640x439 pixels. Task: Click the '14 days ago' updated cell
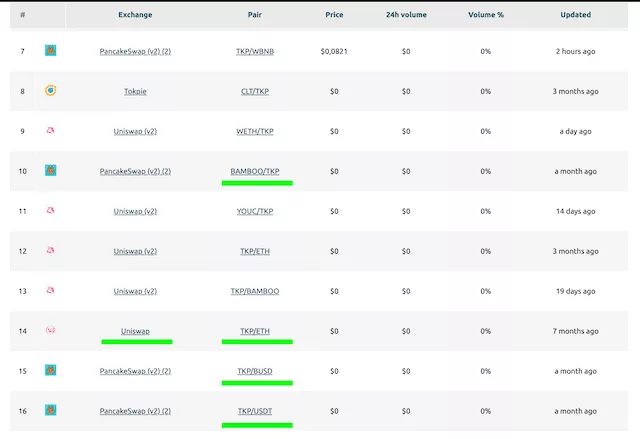[576, 211]
